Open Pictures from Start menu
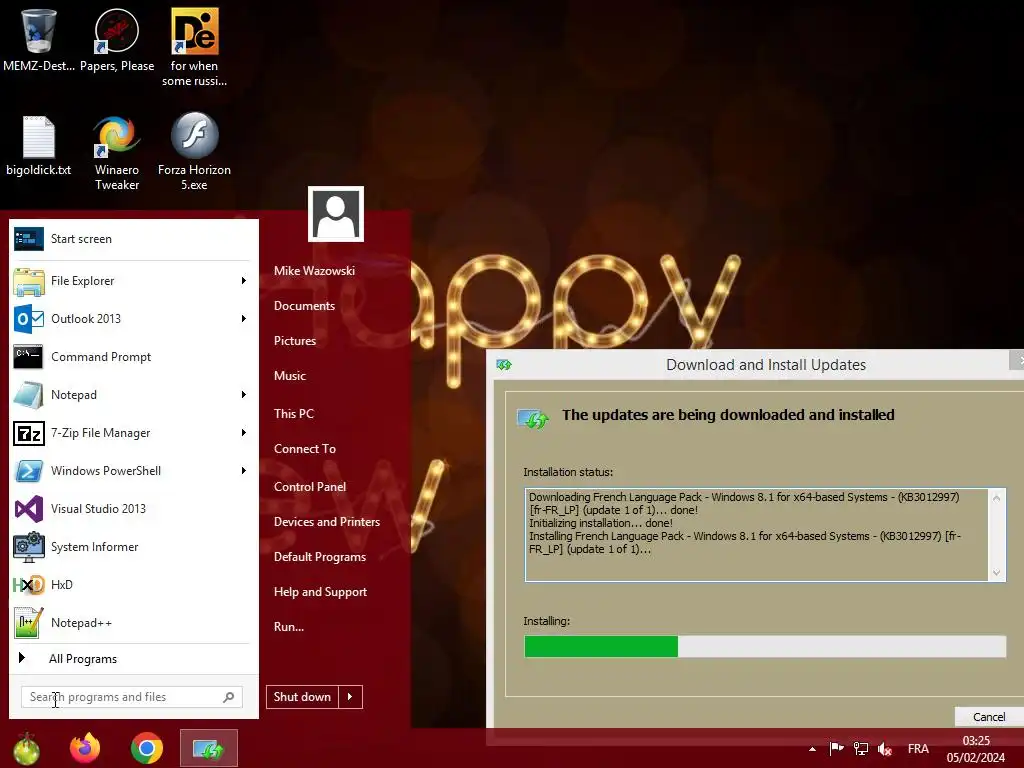The image size is (1024, 768). coord(295,341)
